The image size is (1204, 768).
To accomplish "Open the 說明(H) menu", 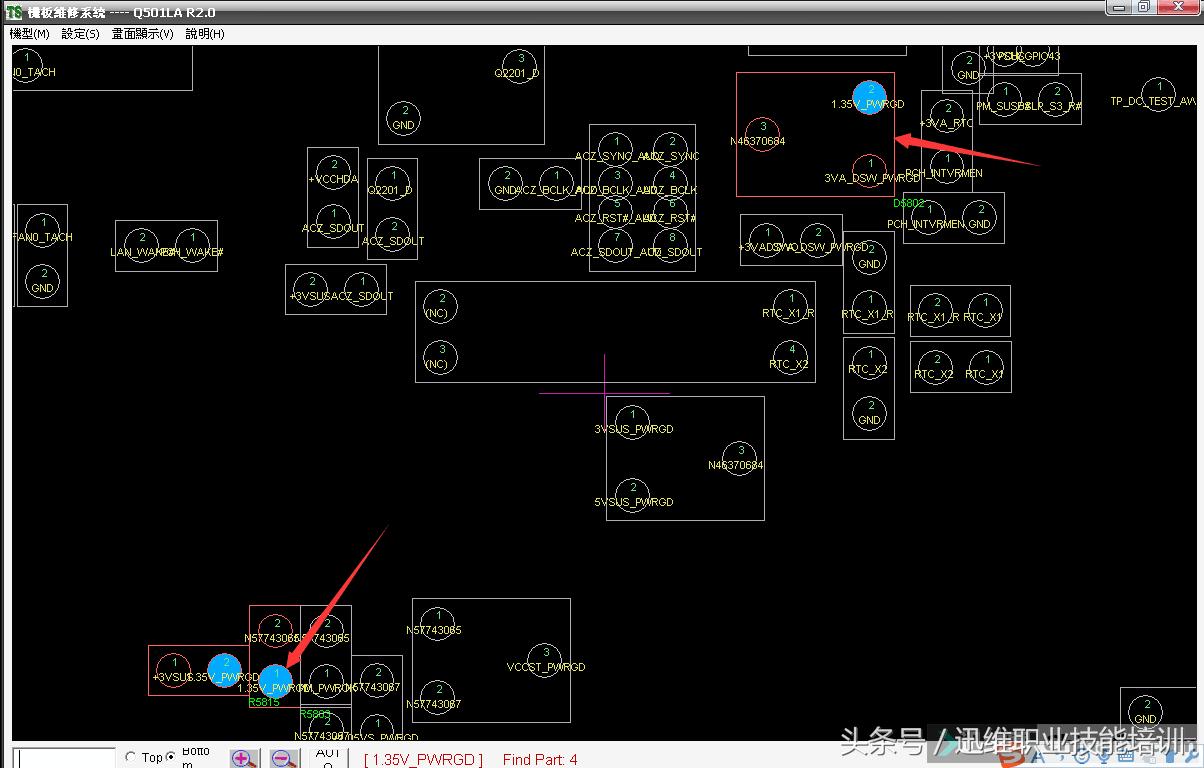I will (205, 33).
